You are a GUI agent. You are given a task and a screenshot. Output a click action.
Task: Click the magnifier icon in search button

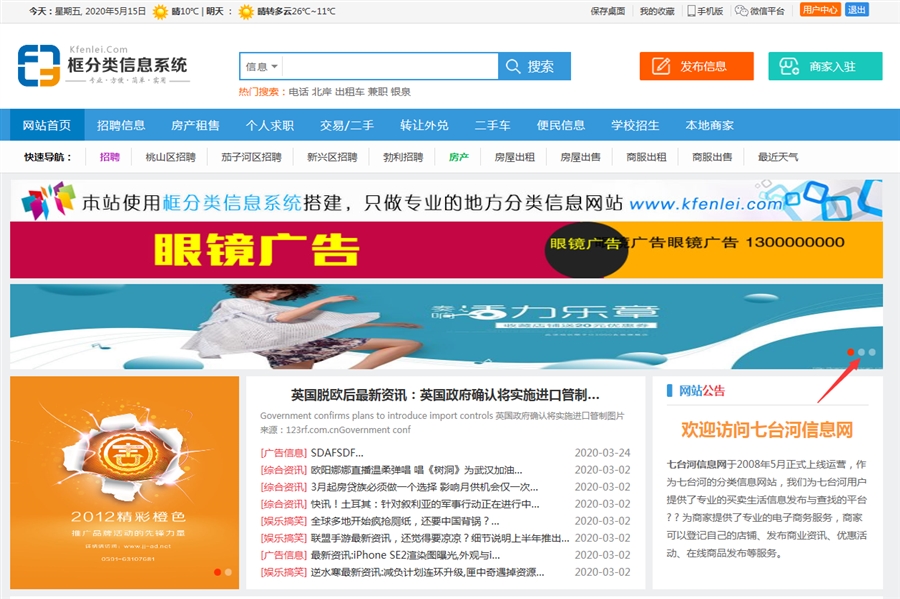pos(513,67)
